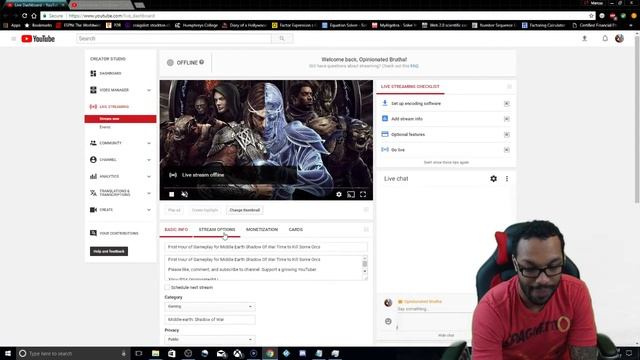Select Stream now sub-item
The width and height of the screenshot is (640, 360).
coord(120,119)
